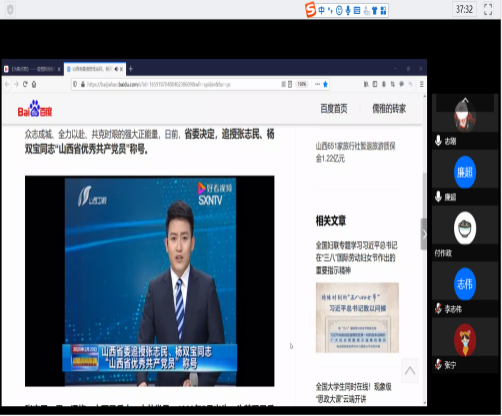502x416 pixels.
Task: Toggle reader view icon in address bar
Action: [x=290, y=84]
